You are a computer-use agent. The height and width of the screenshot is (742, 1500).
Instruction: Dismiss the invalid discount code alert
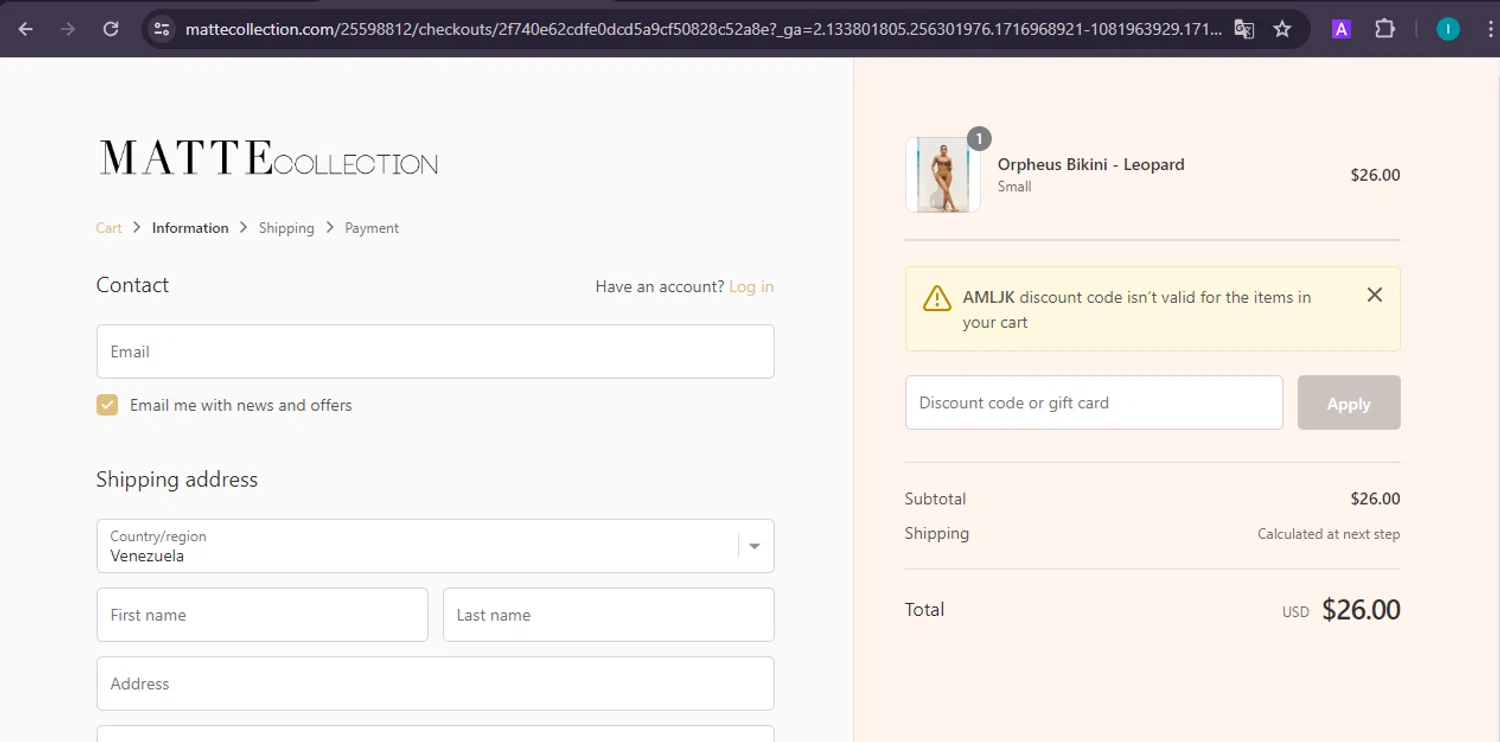(1374, 295)
